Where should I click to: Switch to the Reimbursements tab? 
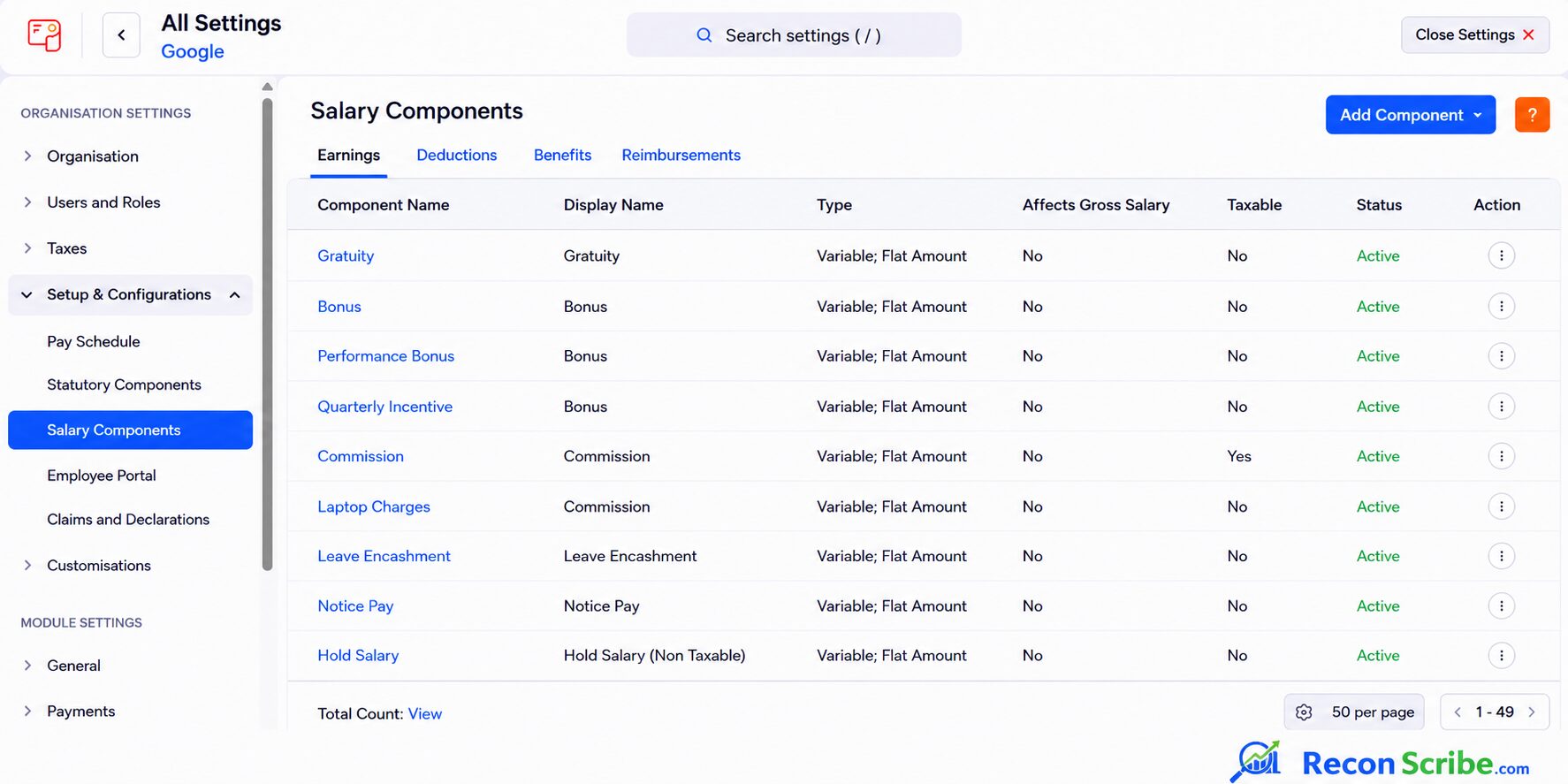point(681,156)
